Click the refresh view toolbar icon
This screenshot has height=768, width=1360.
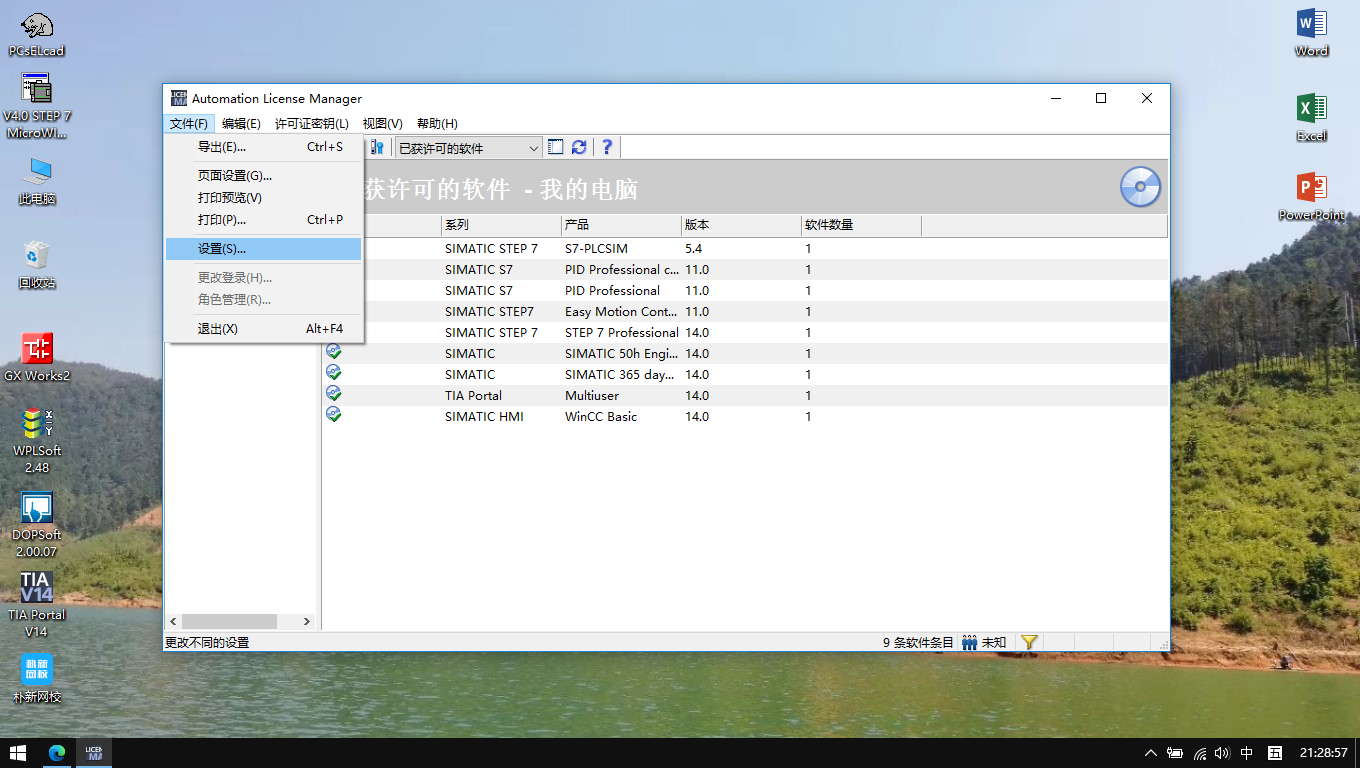pyautogui.click(x=579, y=148)
